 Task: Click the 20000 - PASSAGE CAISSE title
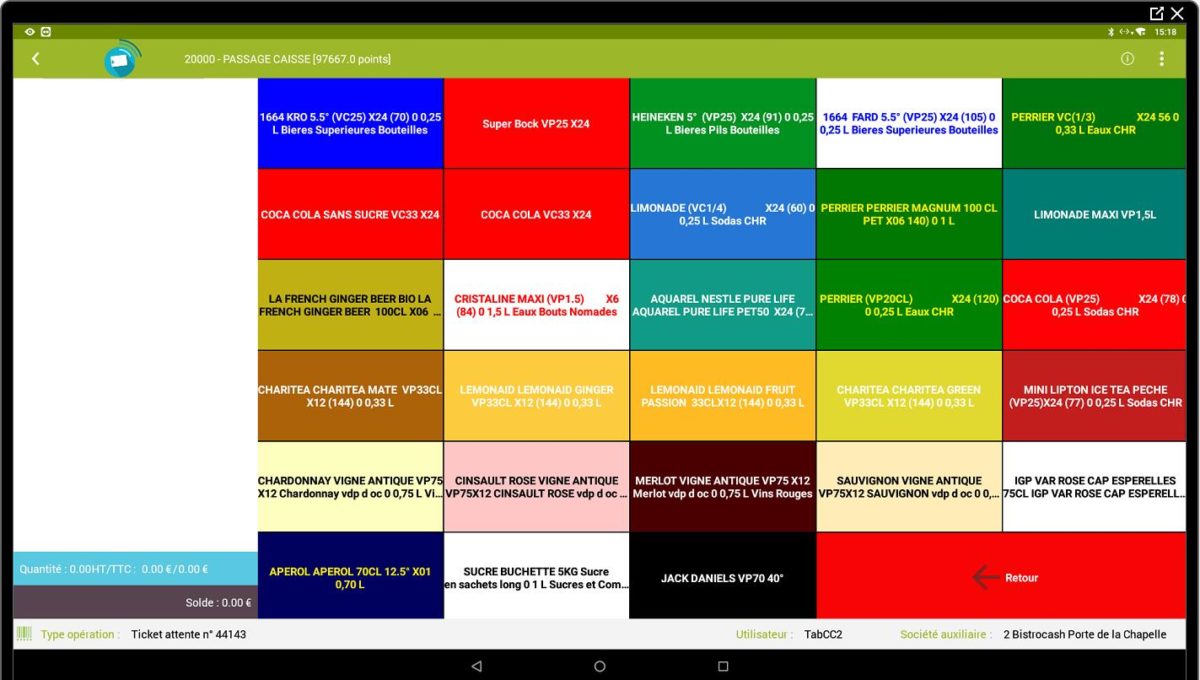pos(287,59)
